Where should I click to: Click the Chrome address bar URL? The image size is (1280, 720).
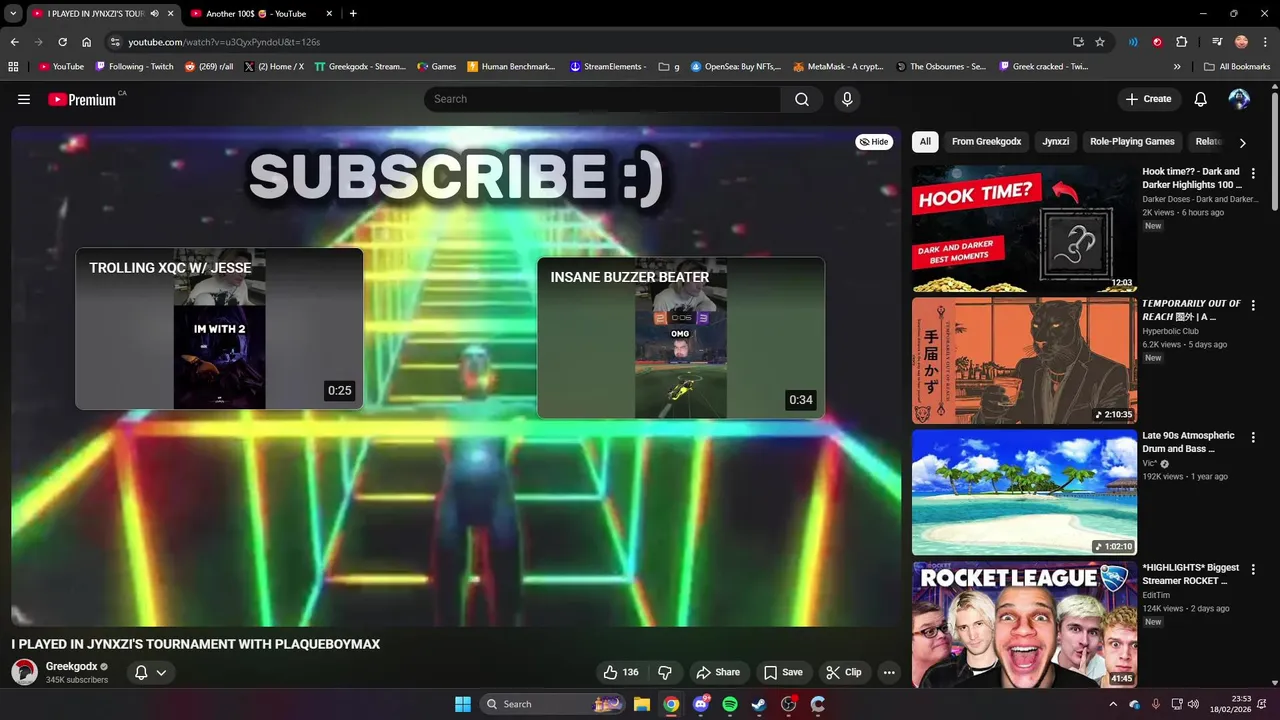click(x=224, y=42)
